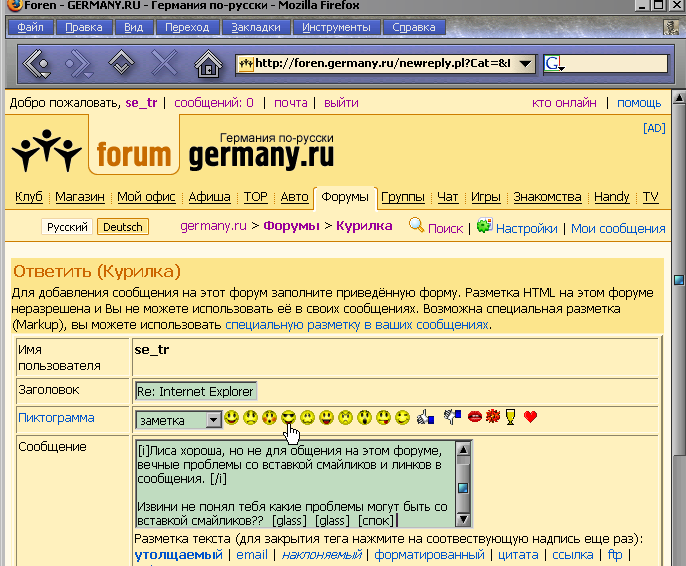Image resolution: width=686 pixels, height=566 pixels.
Task: Click the browser Back arrow button
Action: click(x=36, y=64)
